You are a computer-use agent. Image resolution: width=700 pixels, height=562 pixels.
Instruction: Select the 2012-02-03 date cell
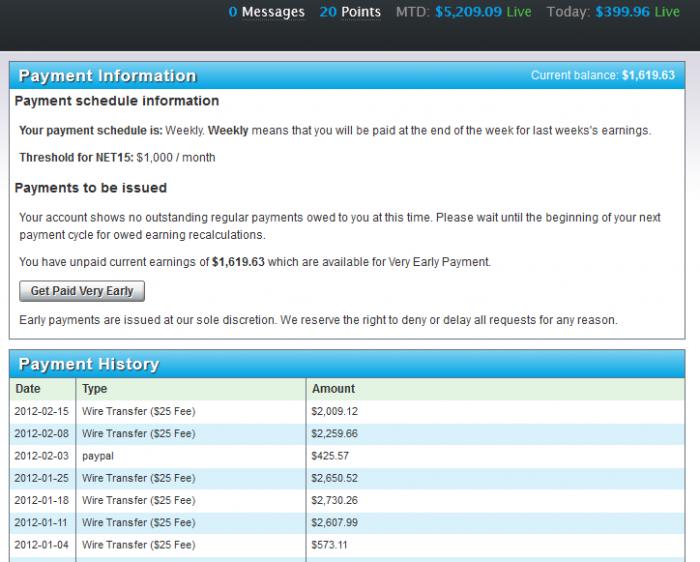point(42,456)
